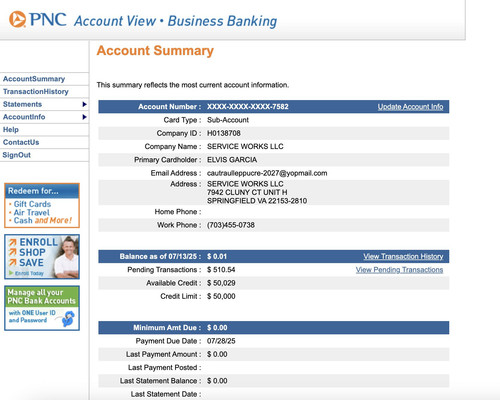The width and height of the screenshot is (500, 400).
Task: Open ContactUs in sidebar menu
Action: (x=21, y=142)
